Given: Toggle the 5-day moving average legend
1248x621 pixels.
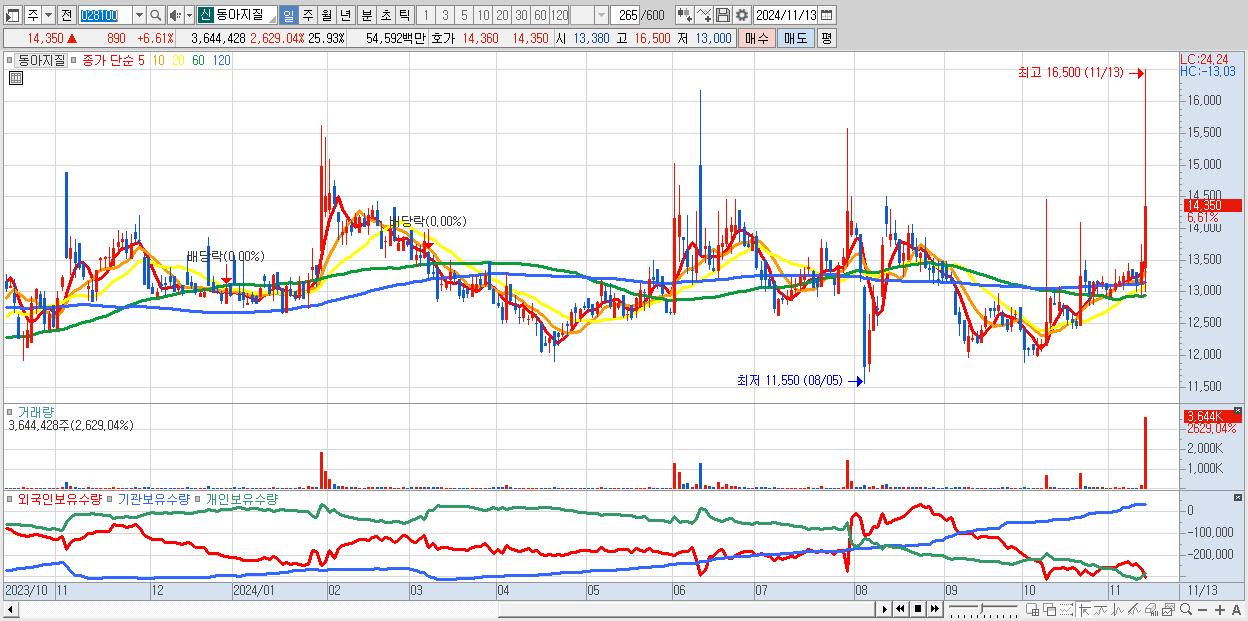Looking at the screenshot, I should tap(141, 60).
